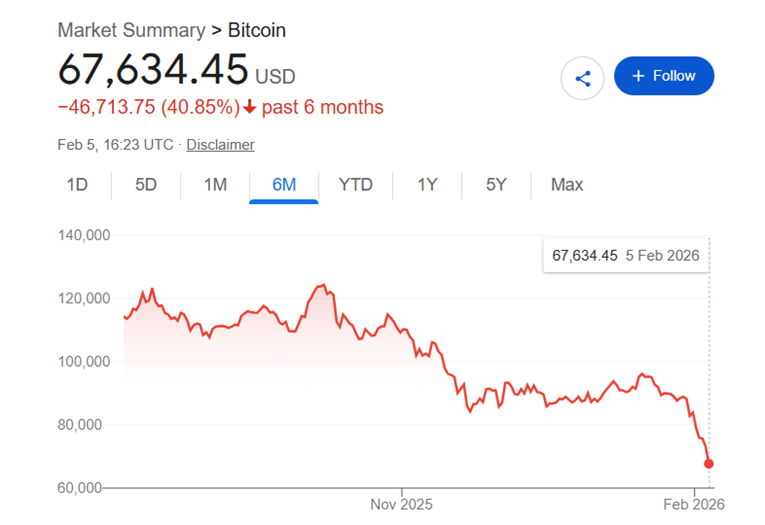Click the Feb 2026 axis label
765x525 pixels.
coord(694,505)
